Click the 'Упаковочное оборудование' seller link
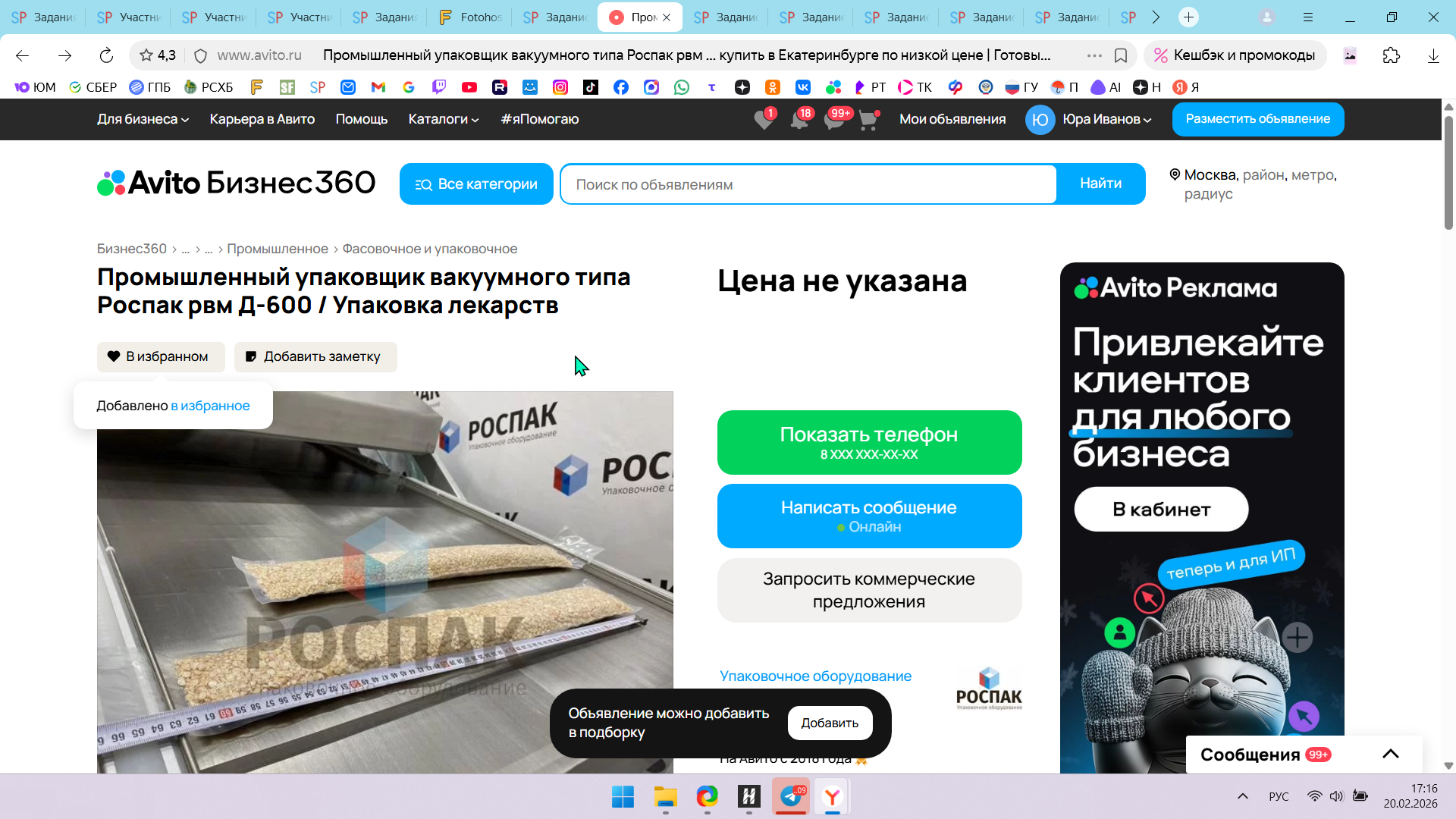Viewport: 1456px width, 819px height. point(815,676)
